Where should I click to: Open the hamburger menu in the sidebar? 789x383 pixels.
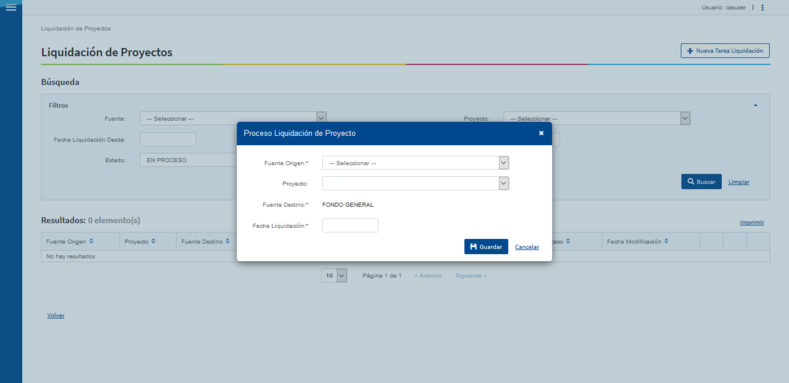[11, 8]
